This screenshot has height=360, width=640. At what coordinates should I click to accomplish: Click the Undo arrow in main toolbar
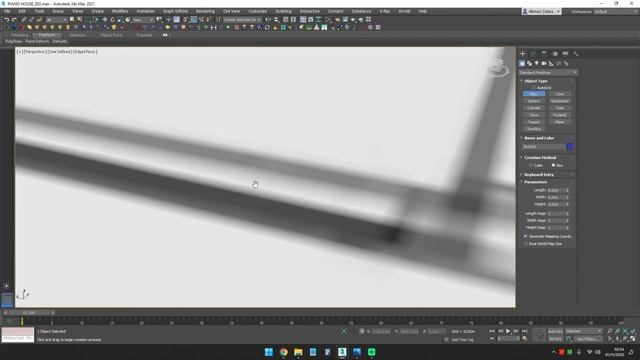[7, 20]
